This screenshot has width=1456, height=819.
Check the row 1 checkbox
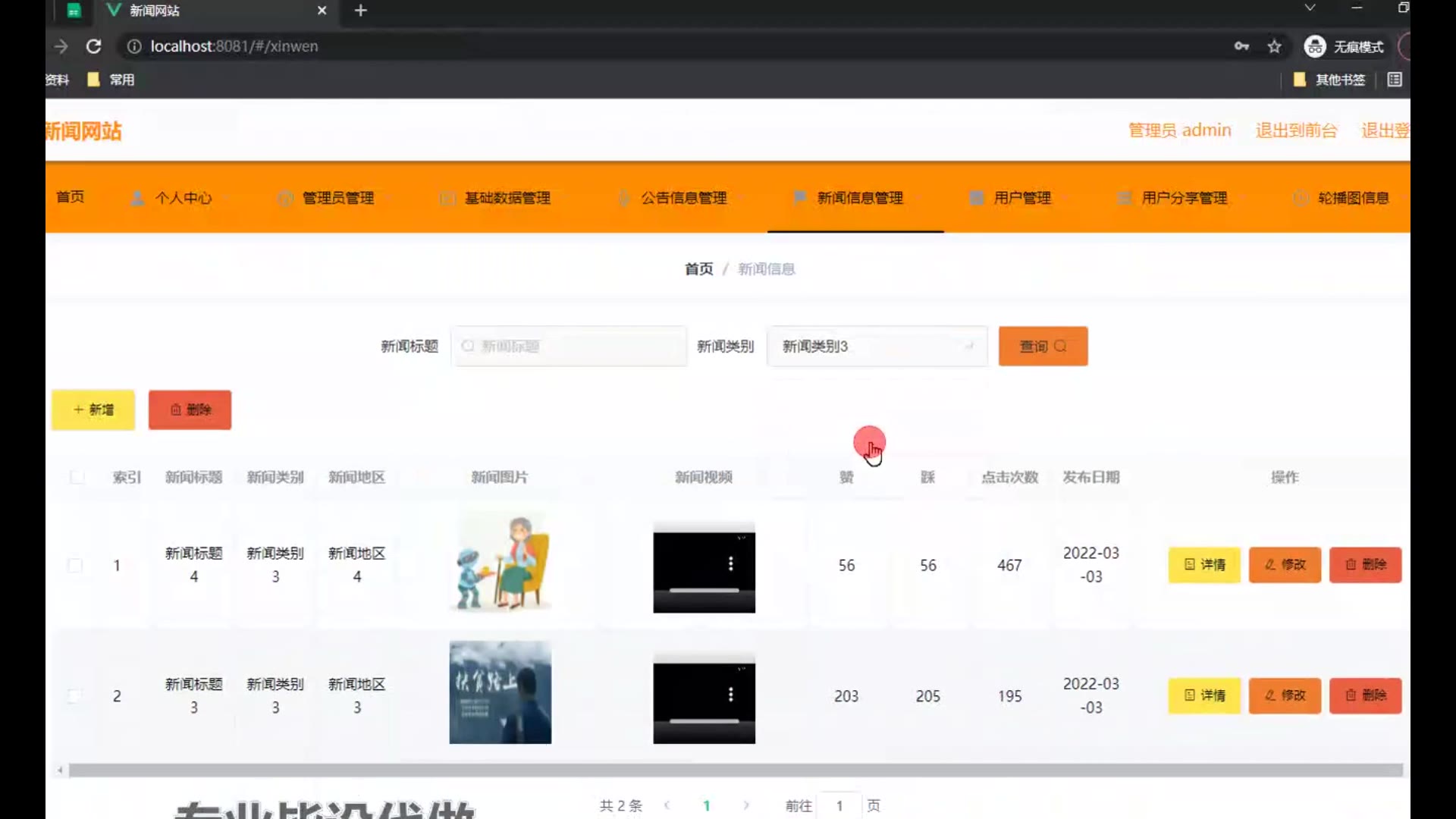click(75, 565)
